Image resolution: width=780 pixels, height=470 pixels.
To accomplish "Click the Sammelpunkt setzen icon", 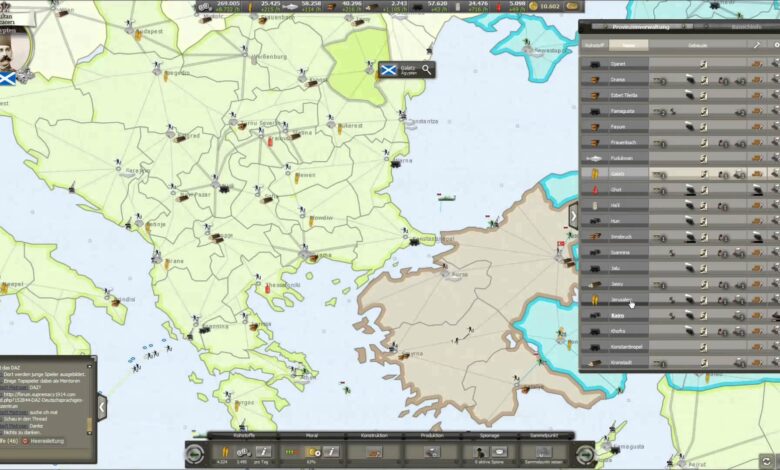I will pyautogui.click(x=543, y=452).
